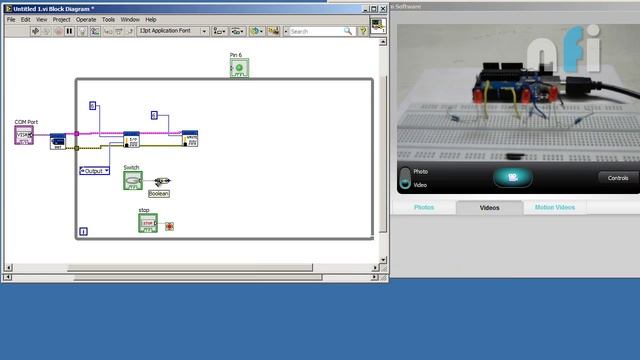Open the Window menu
Screen dimensions: 640x360
tap(130, 20)
